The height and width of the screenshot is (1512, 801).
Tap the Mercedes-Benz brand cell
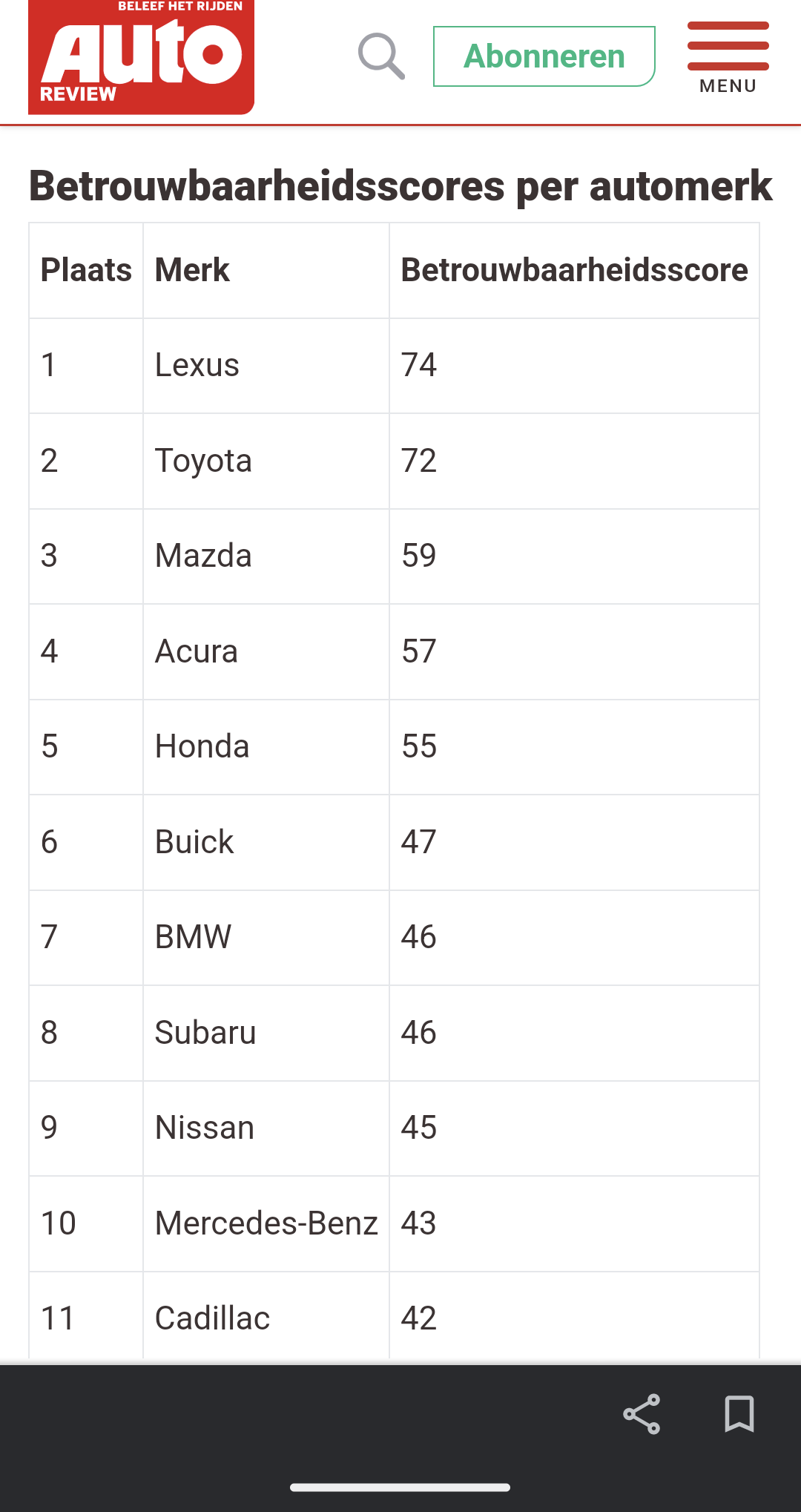tap(266, 1223)
